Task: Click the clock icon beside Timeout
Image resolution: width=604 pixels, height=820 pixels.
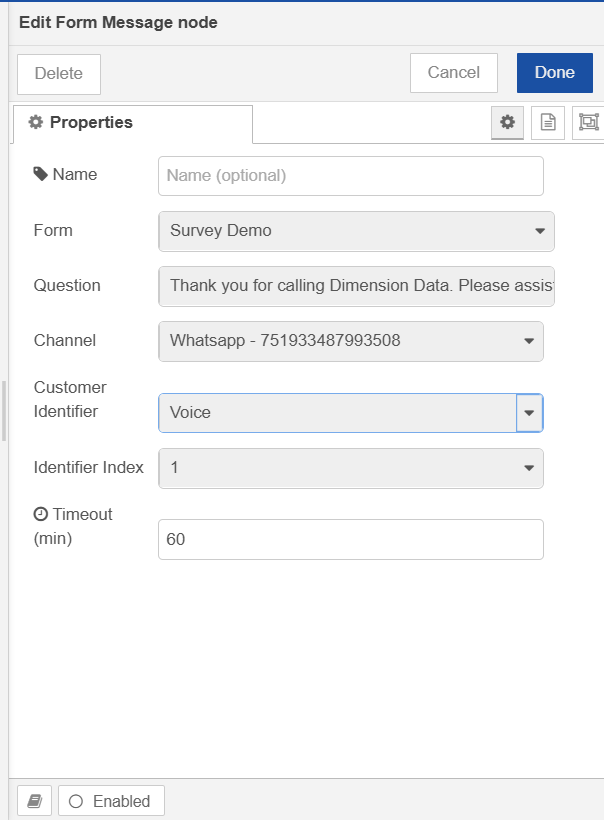Action: click(40, 514)
